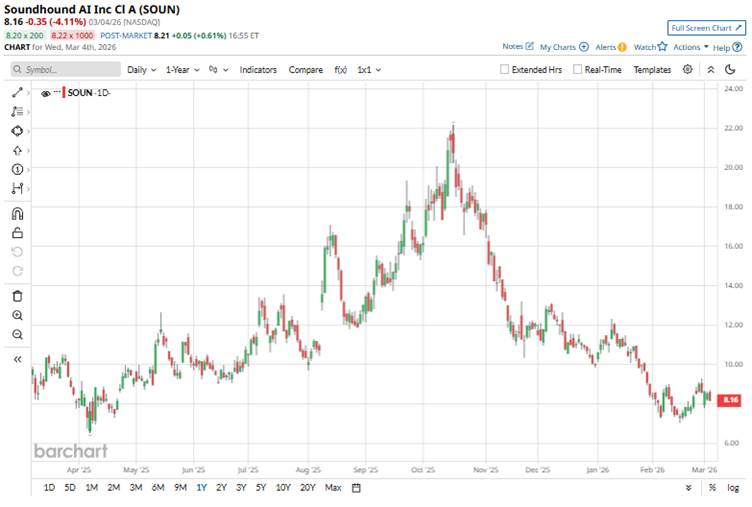Open the Templates menu
This screenshot has height=507, width=752.
652,70
